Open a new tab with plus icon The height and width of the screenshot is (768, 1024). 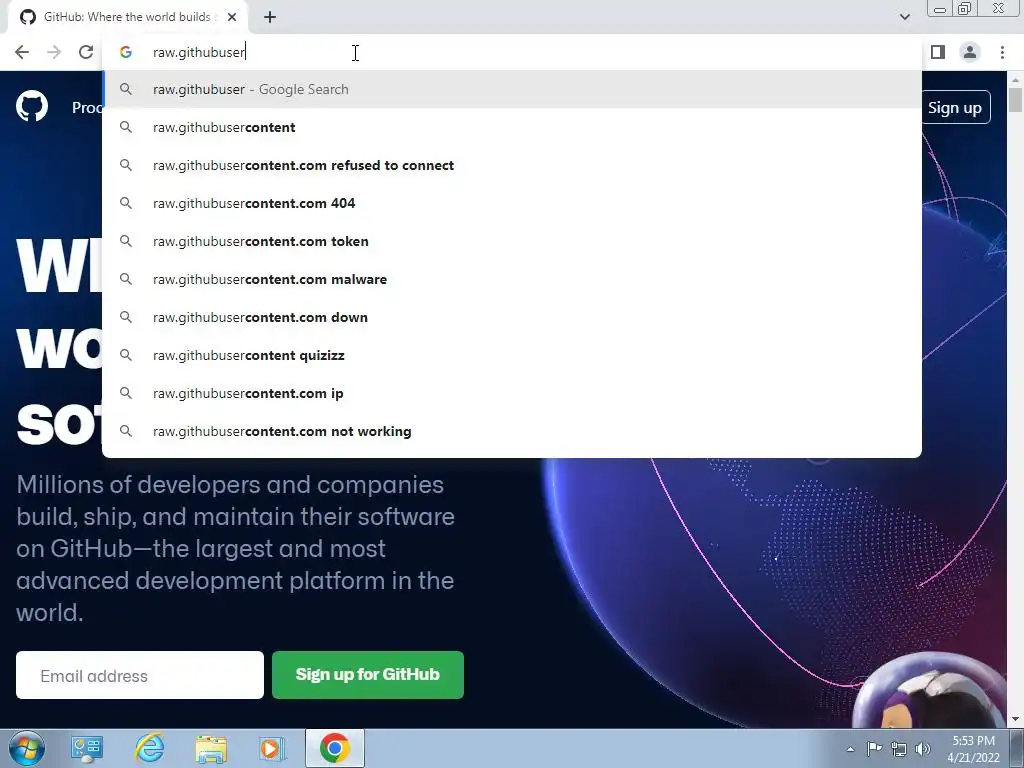(270, 17)
